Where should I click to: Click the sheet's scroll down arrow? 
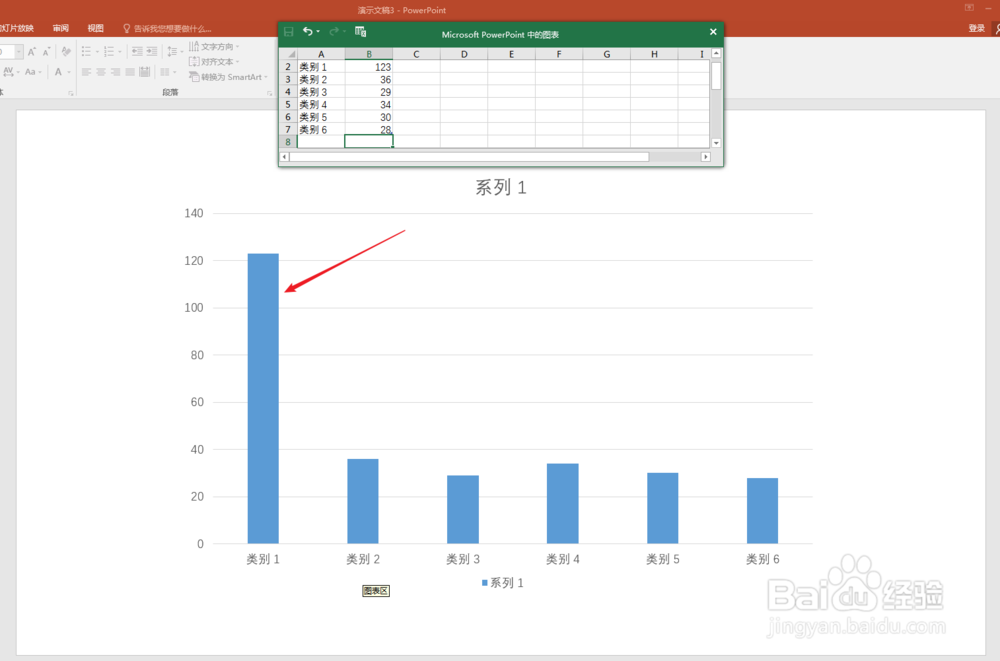[x=716, y=143]
